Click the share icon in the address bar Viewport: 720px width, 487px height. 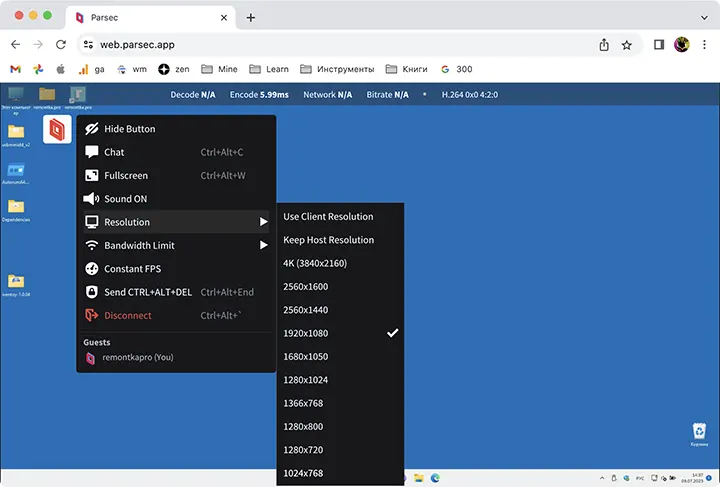(x=604, y=45)
